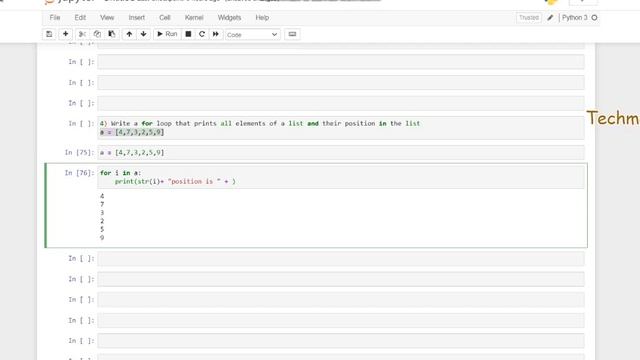640x360 pixels.
Task: Interrupt the kernel with stop icon
Action: pyautogui.click(x=188, y=34)
